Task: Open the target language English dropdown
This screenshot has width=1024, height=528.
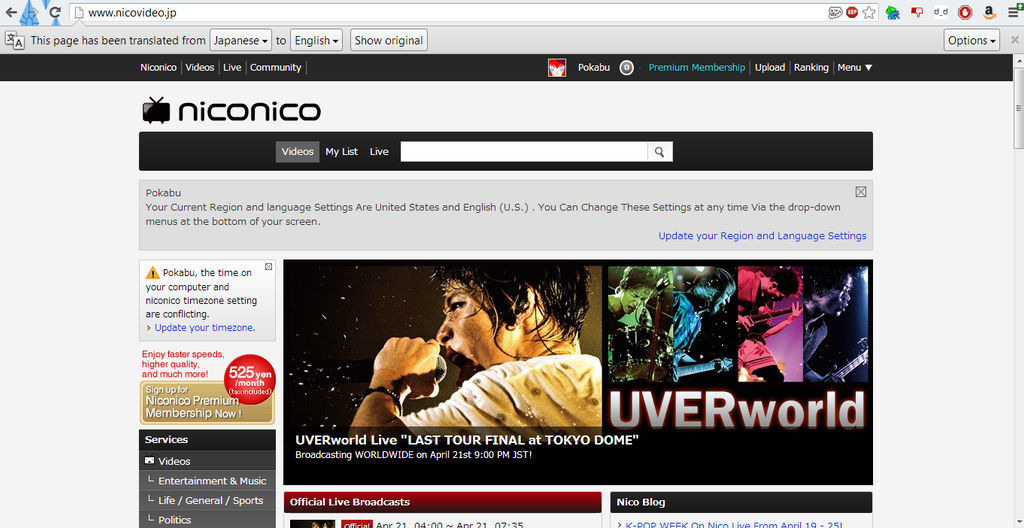Action: [x=316, y=41]
